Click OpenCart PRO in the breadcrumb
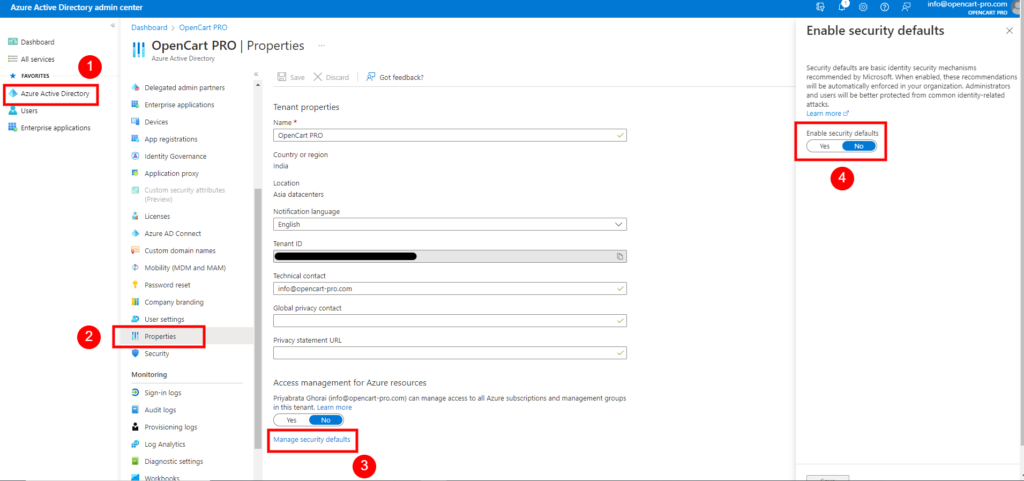Image resolution: width=1024 pixels, height=481 pixels. (x=203, y=27)
